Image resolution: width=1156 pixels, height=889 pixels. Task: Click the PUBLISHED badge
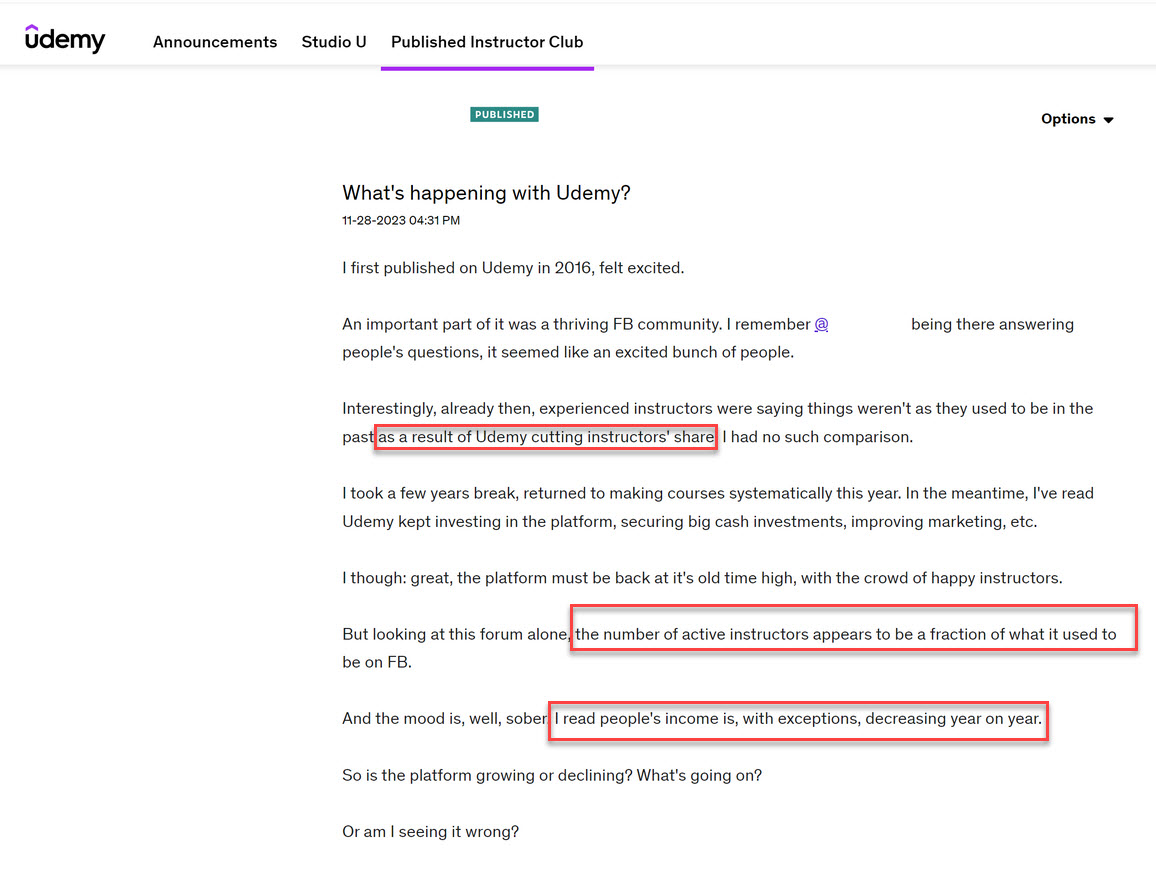(504, 114)
